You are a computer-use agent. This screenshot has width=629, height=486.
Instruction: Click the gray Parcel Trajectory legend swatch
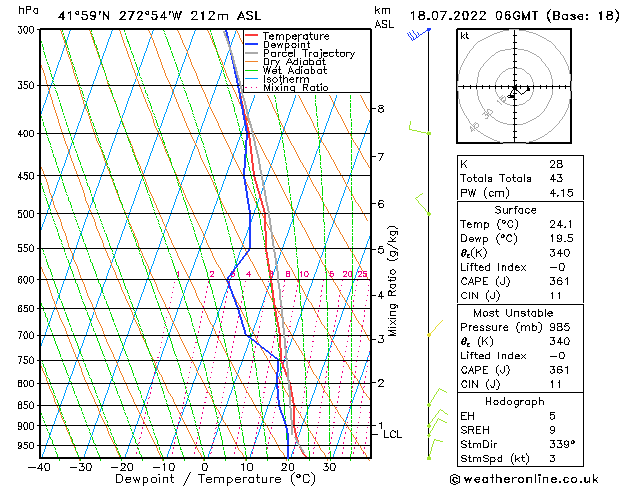pyautogui.click(x=251, y=53)
